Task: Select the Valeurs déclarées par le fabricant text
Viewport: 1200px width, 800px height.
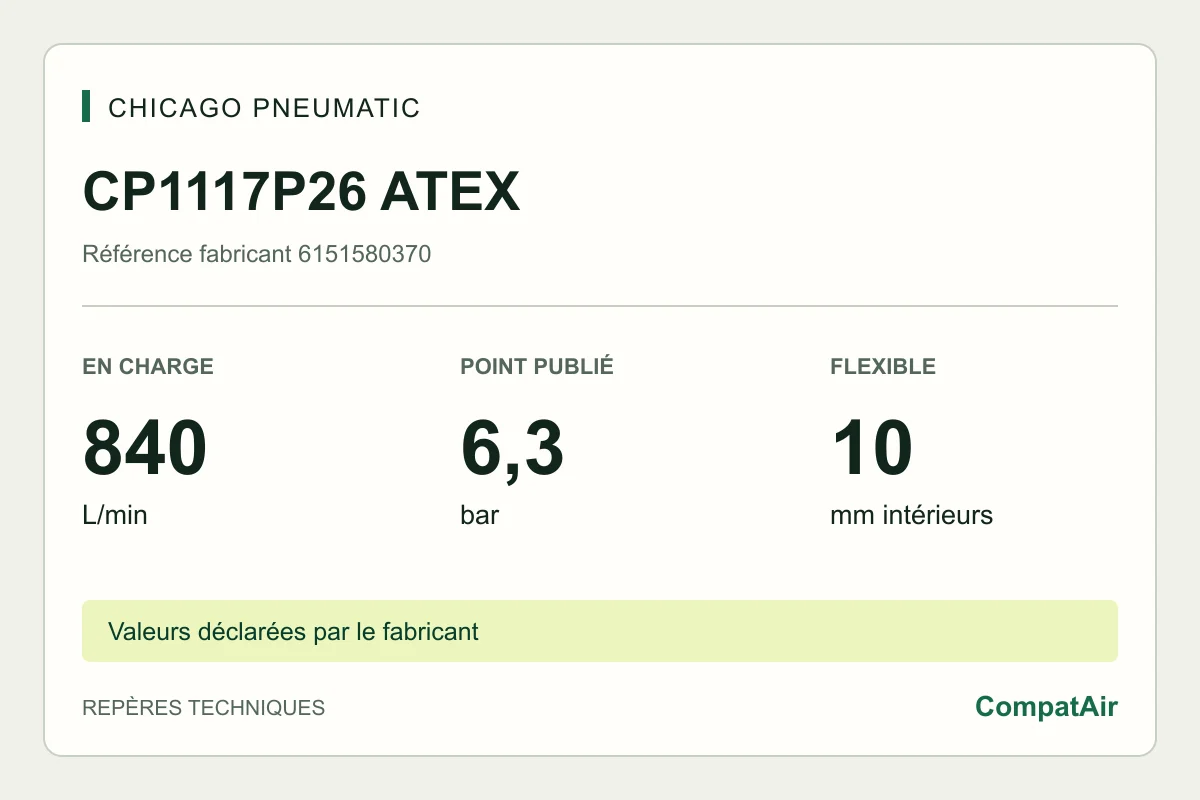Action: (x=293, y=632)
